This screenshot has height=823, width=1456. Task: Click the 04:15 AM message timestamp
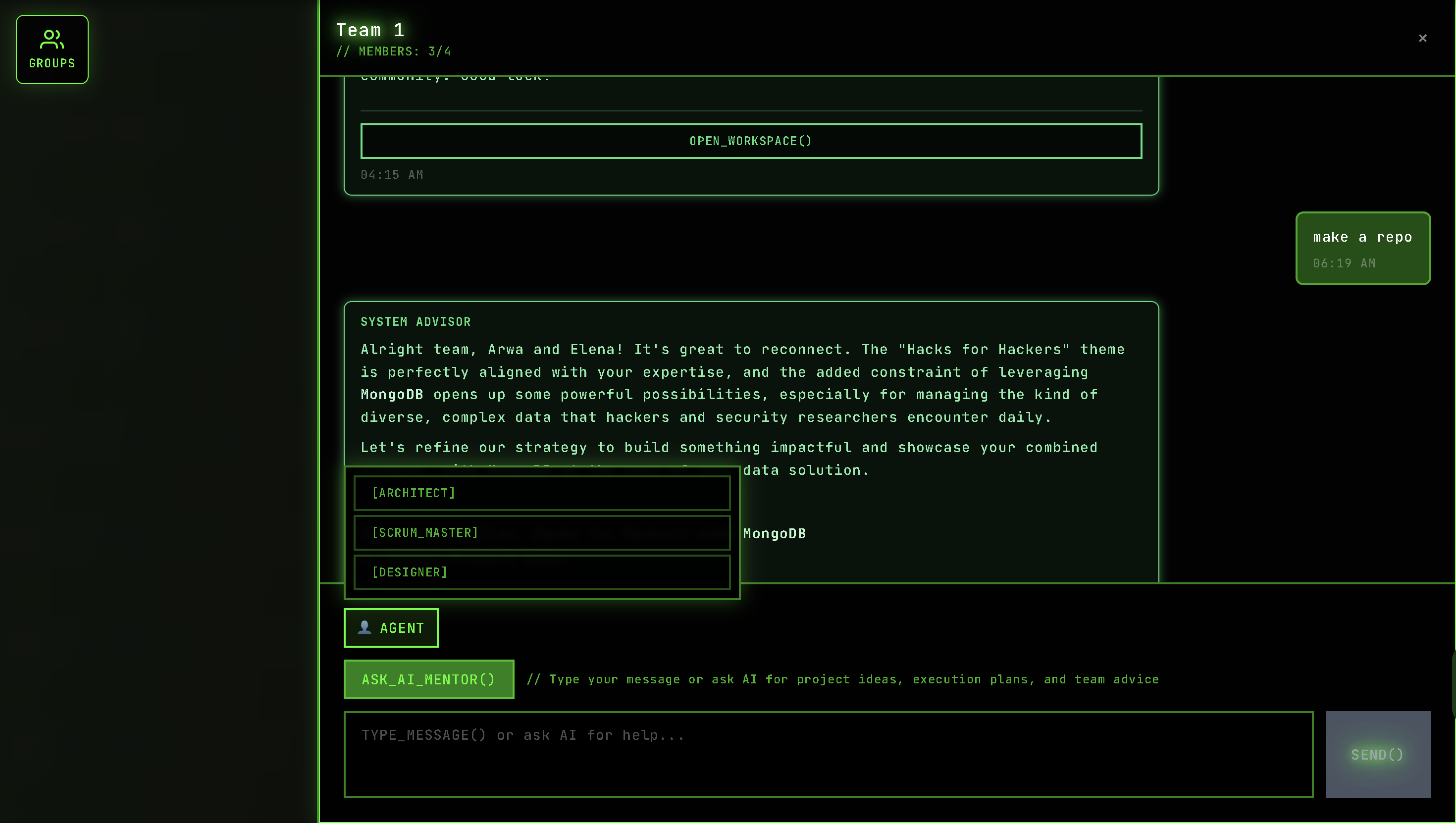coord(392,175)
